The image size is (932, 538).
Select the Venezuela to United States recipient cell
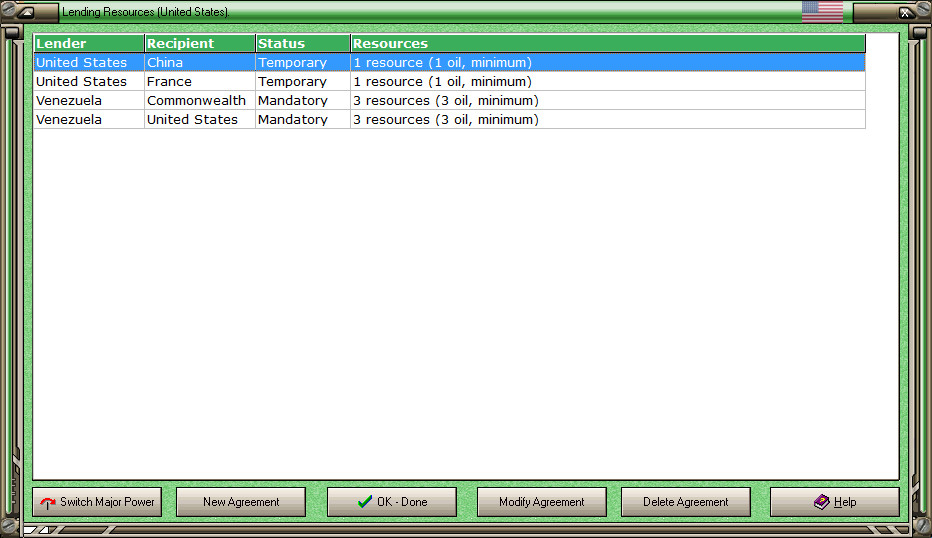[x=200, y=119]
